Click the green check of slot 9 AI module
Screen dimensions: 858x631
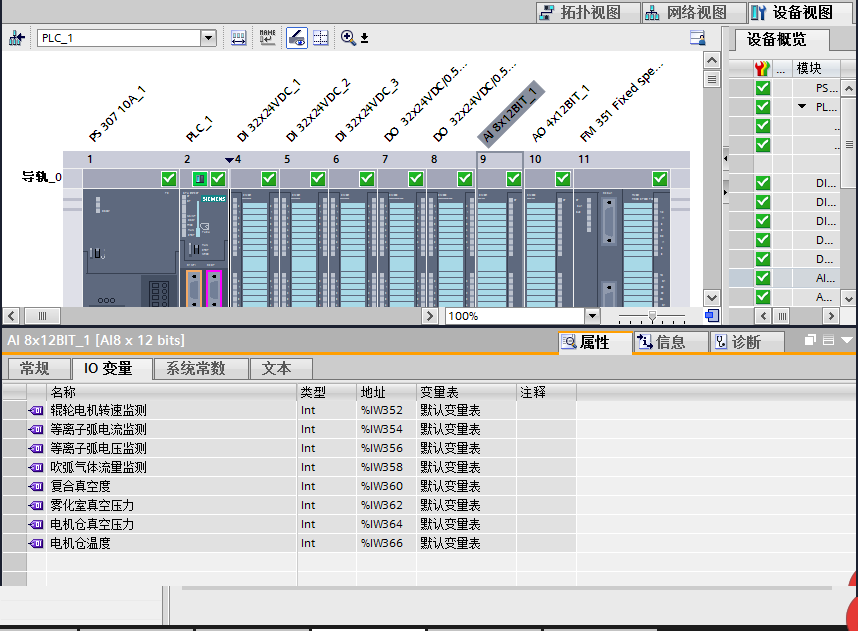coord(514,178)
